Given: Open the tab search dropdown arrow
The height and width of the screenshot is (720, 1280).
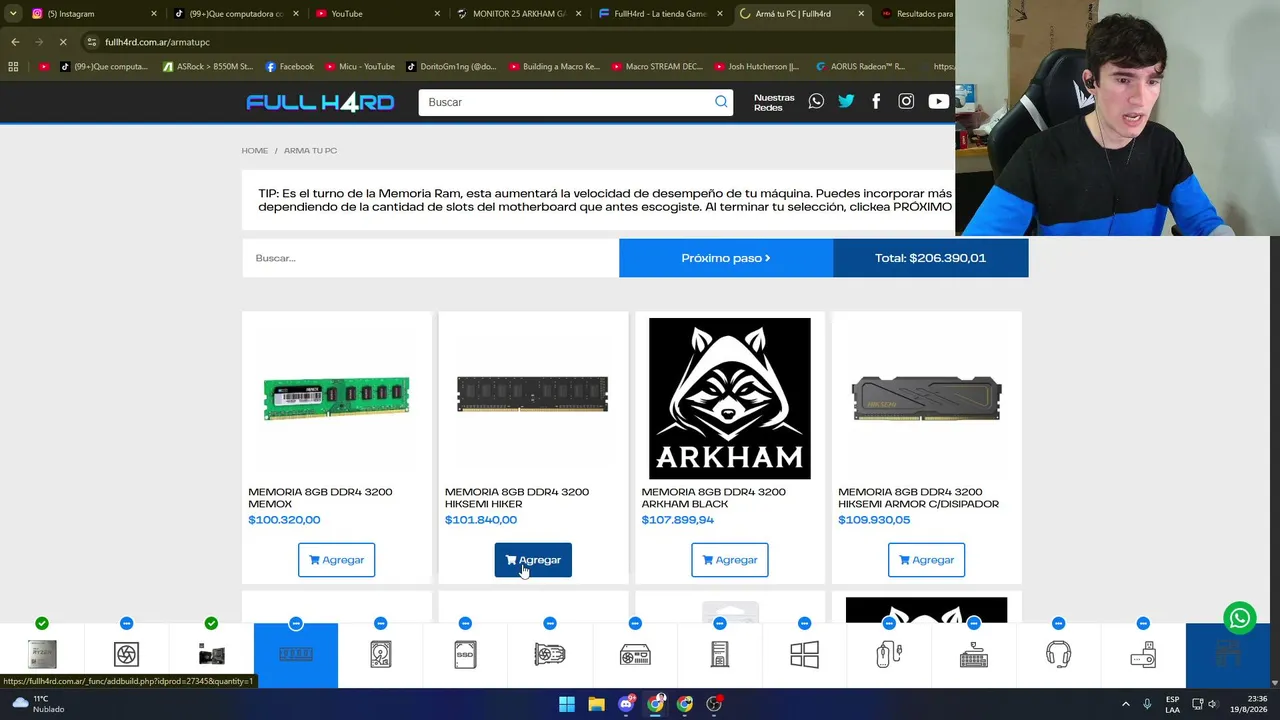Looking at the screenshot, I should pos(13,14).
